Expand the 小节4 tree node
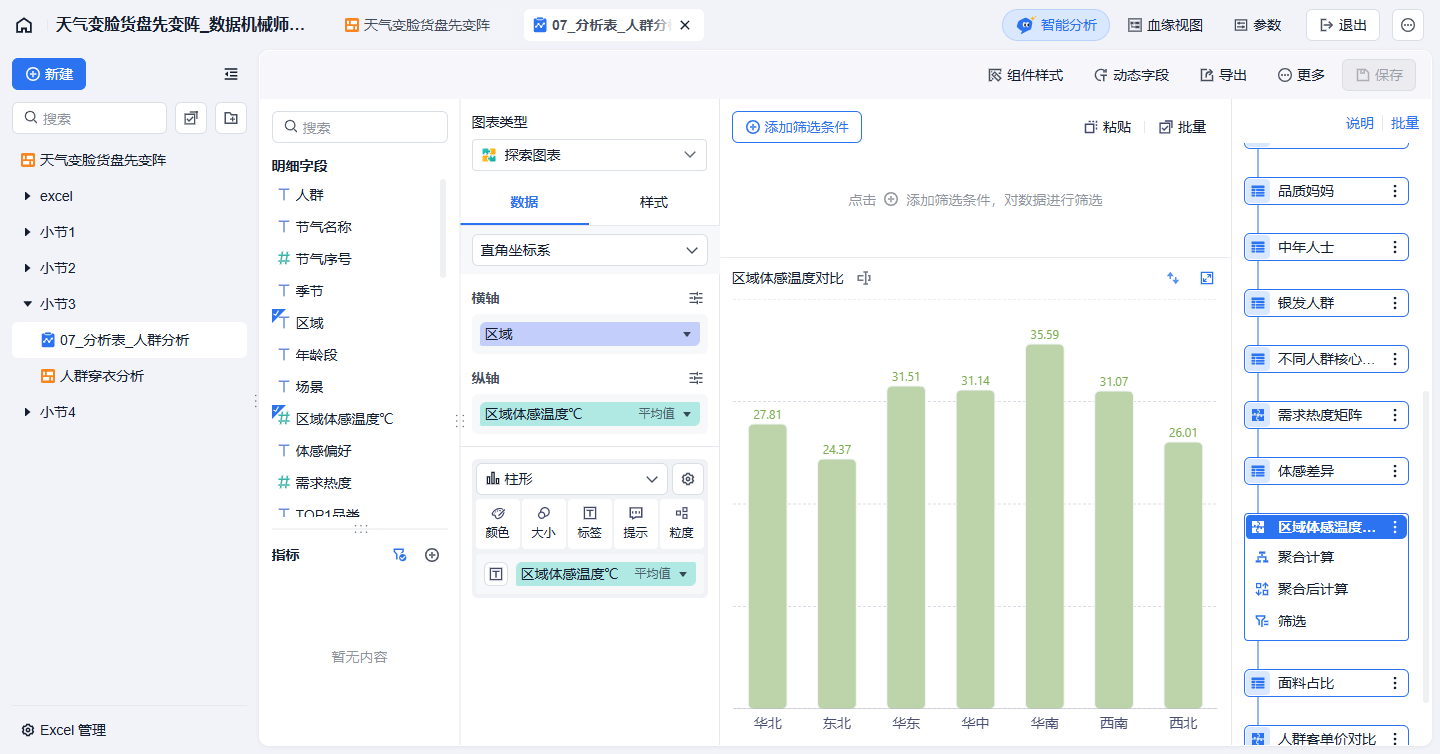This screenshot has height=754, width=1440. point(27,412)
